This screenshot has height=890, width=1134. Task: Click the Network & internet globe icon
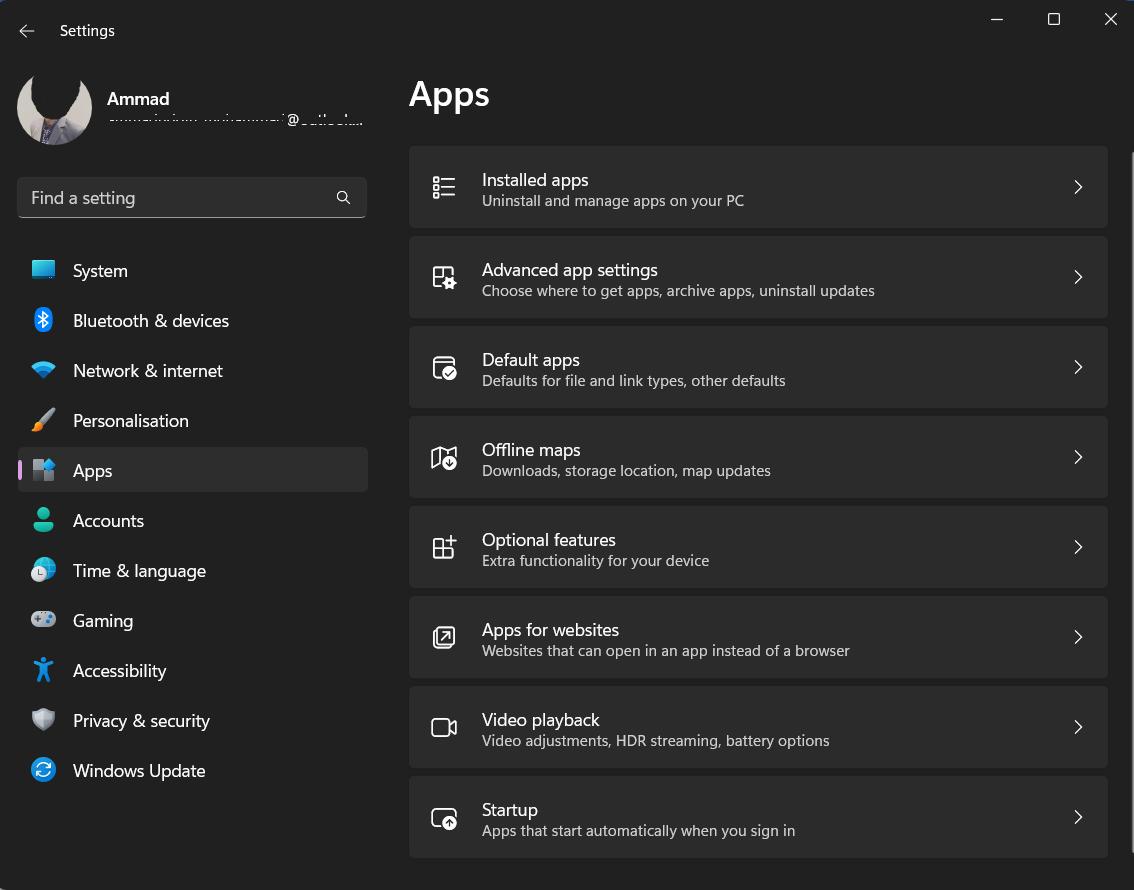pos(44,370)
